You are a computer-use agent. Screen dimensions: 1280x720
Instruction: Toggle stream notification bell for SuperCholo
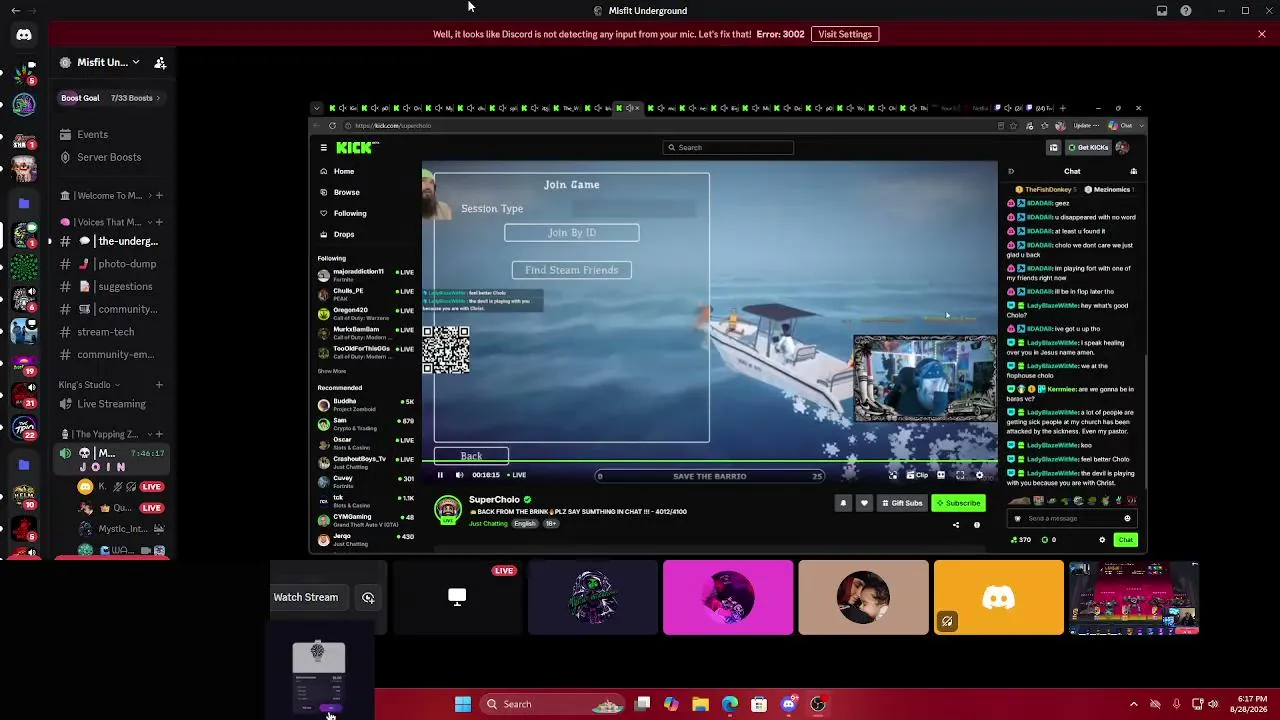843,503
